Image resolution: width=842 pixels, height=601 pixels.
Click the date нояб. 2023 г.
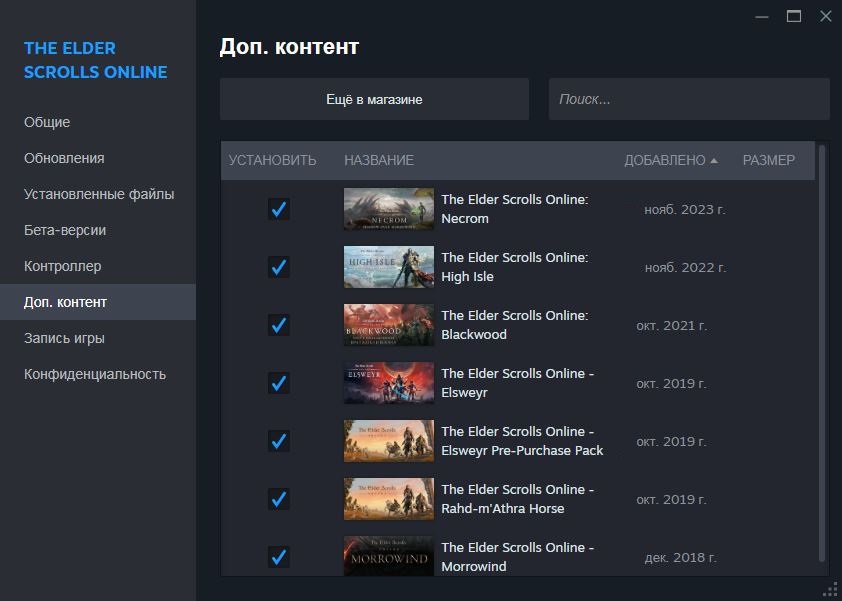[685, 209]
